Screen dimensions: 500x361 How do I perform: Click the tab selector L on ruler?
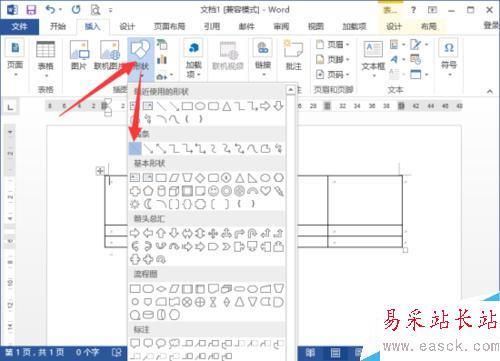pos(11,107)
